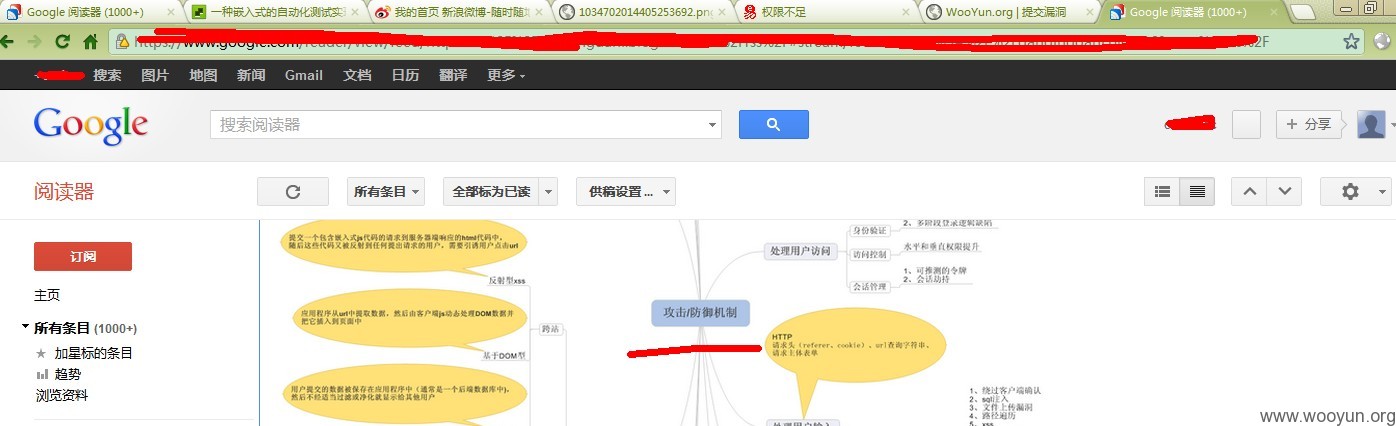Click the 基于DOM型 label

tap(504, 356)
